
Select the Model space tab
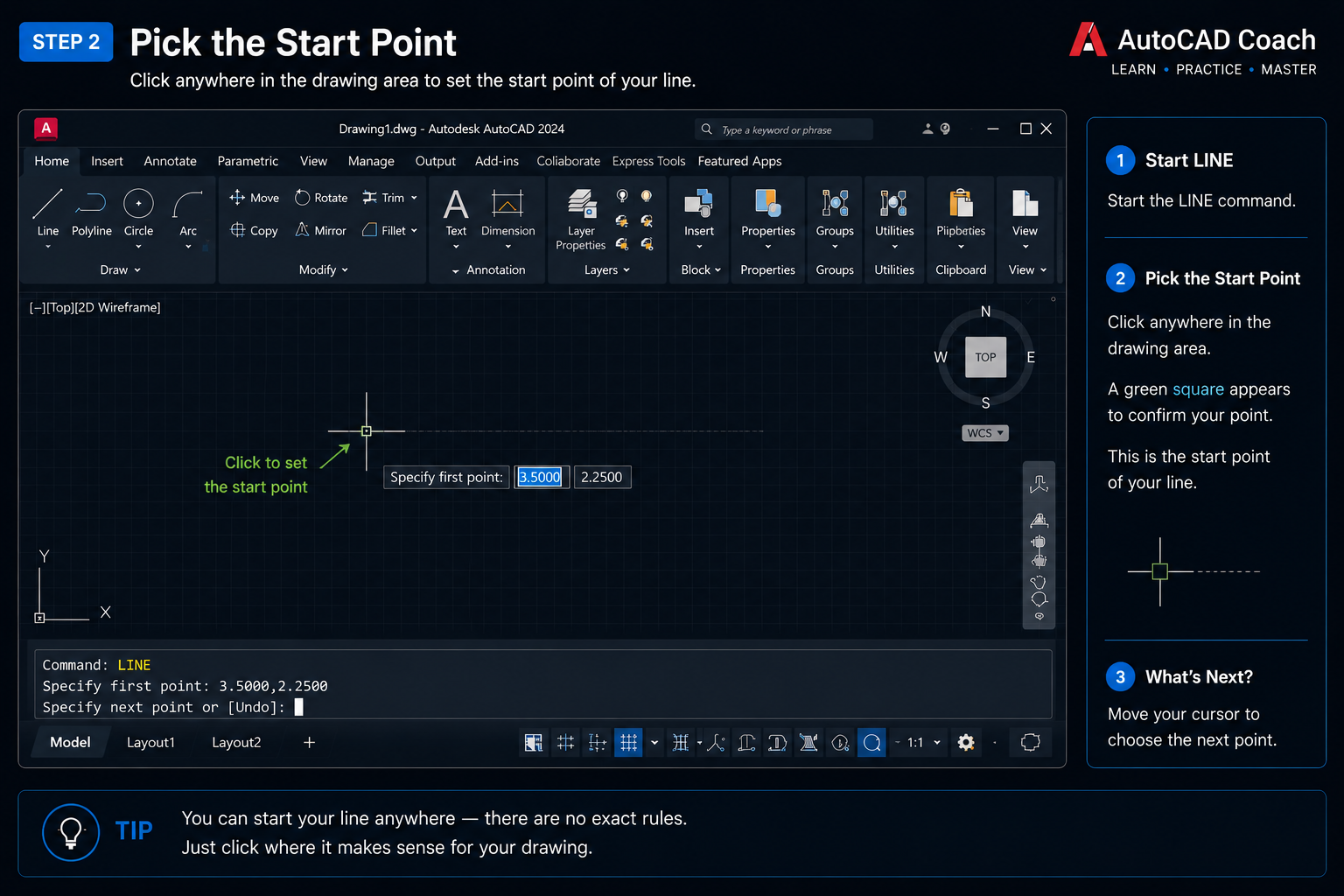click(70, 742)
